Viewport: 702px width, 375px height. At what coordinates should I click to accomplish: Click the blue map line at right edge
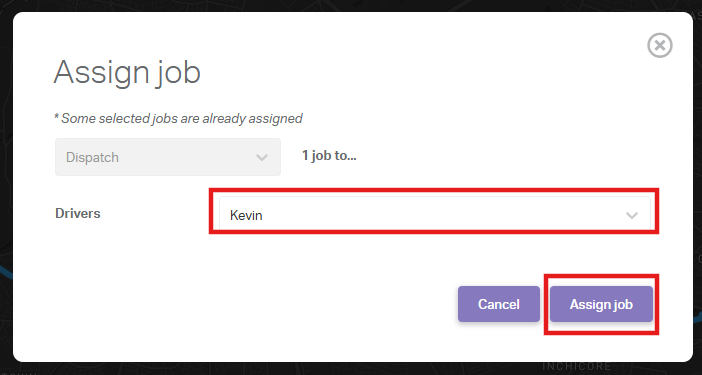(698, 317)
